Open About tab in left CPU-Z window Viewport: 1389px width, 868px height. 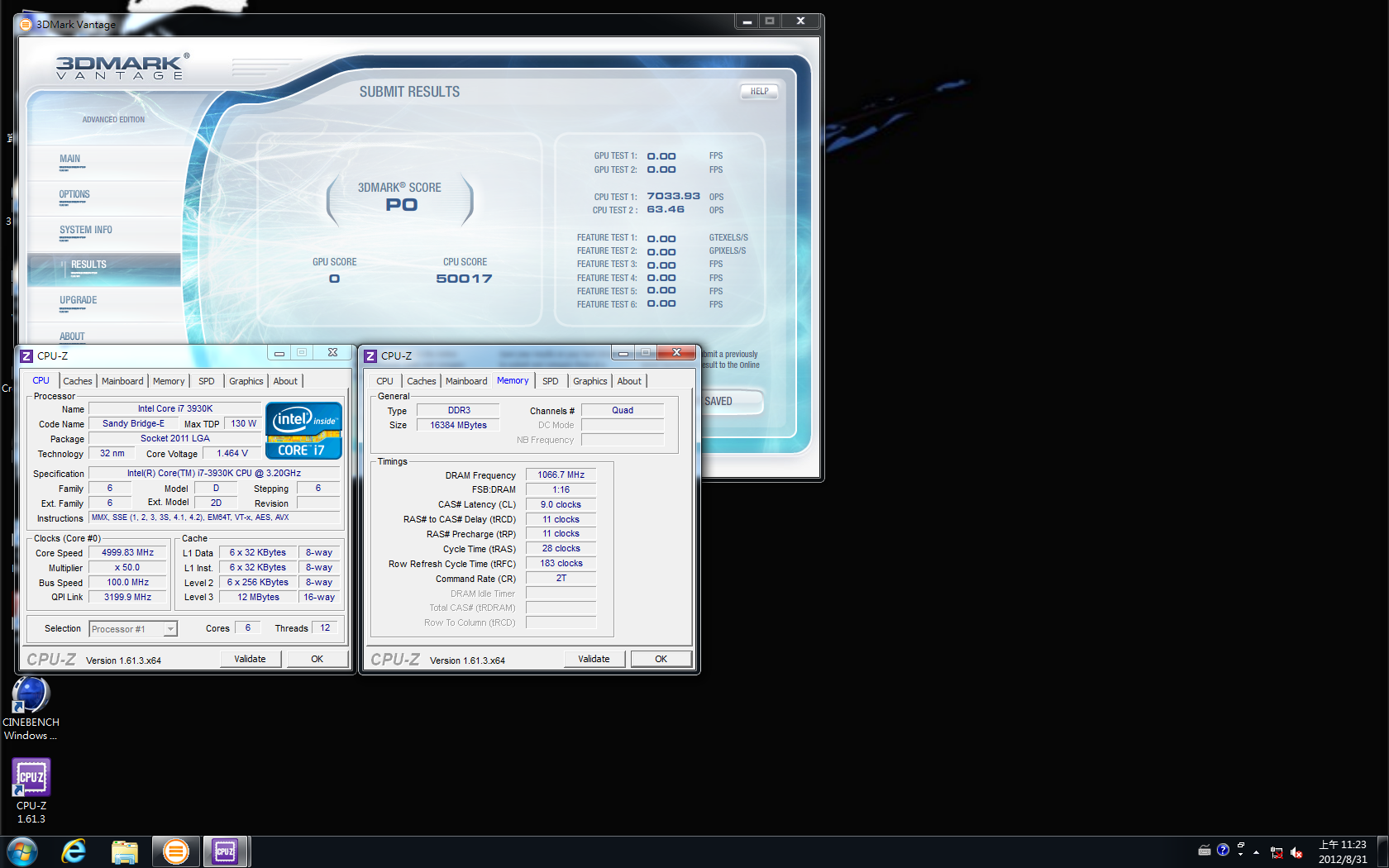(x=285, y=381)
